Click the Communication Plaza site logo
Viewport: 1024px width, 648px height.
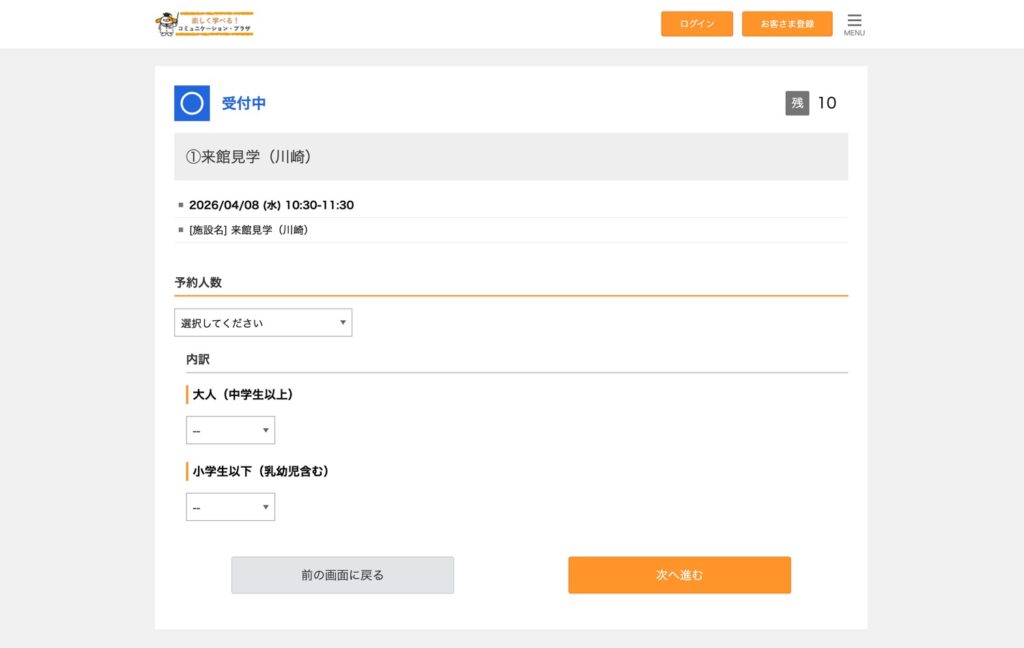point(204,24)
